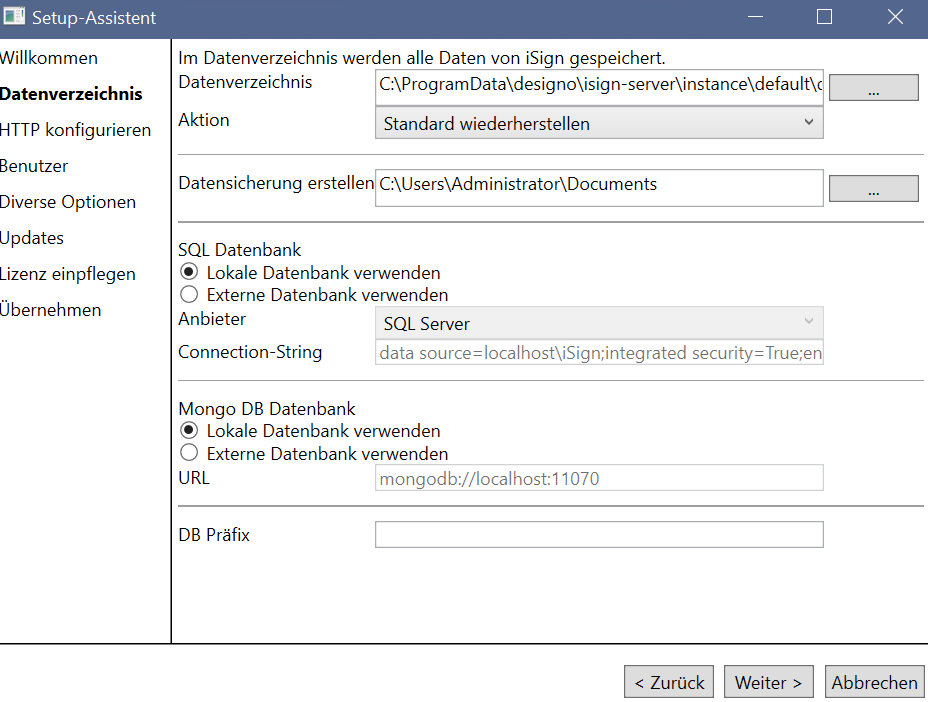Open the HTTP konfigurieren step
928x702 pixels.
75,130
